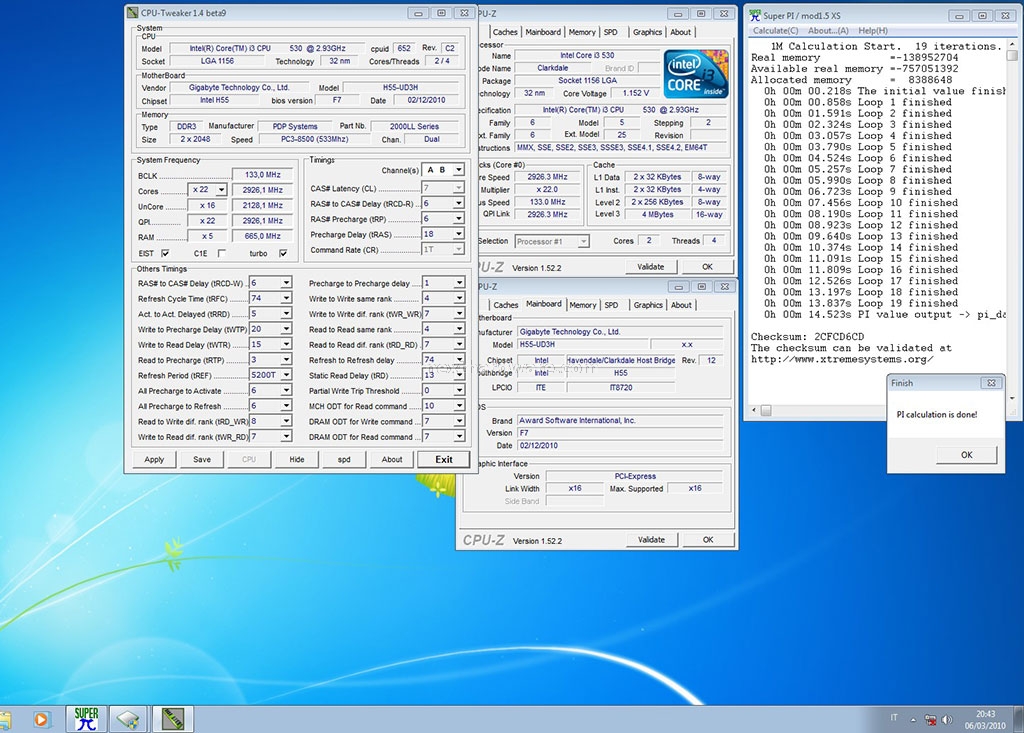This screenshot has width=1024, height=733.
Task: Open the Read to Read same rank dropdown
Action: (x=459, y=329)
